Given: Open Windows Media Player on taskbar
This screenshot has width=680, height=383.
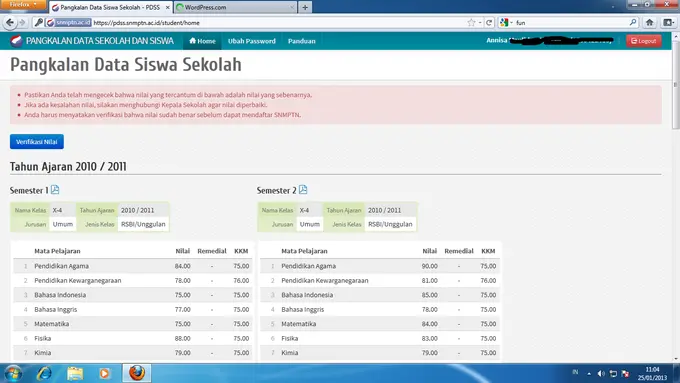Looking at the screenshot, I should point(105,373).
